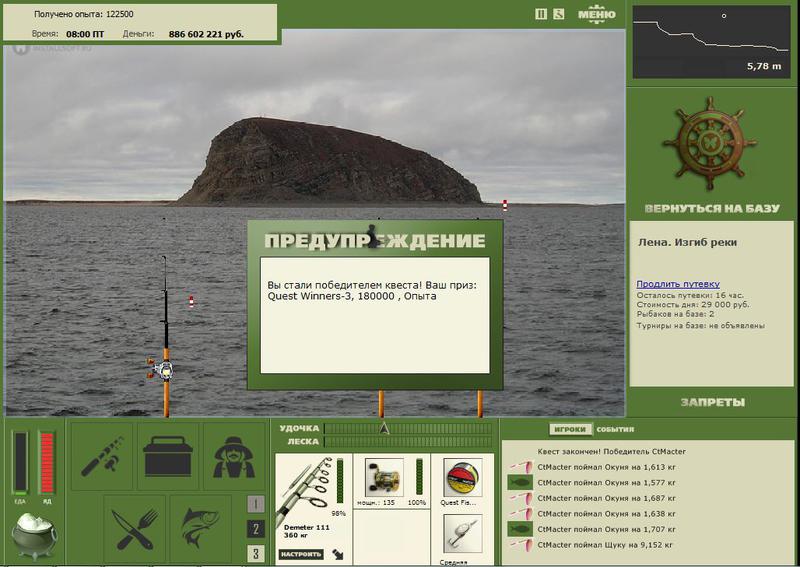Click the 'Рыбаков на базе: 2' line
The image size is (800, 567).
[675, 314]
